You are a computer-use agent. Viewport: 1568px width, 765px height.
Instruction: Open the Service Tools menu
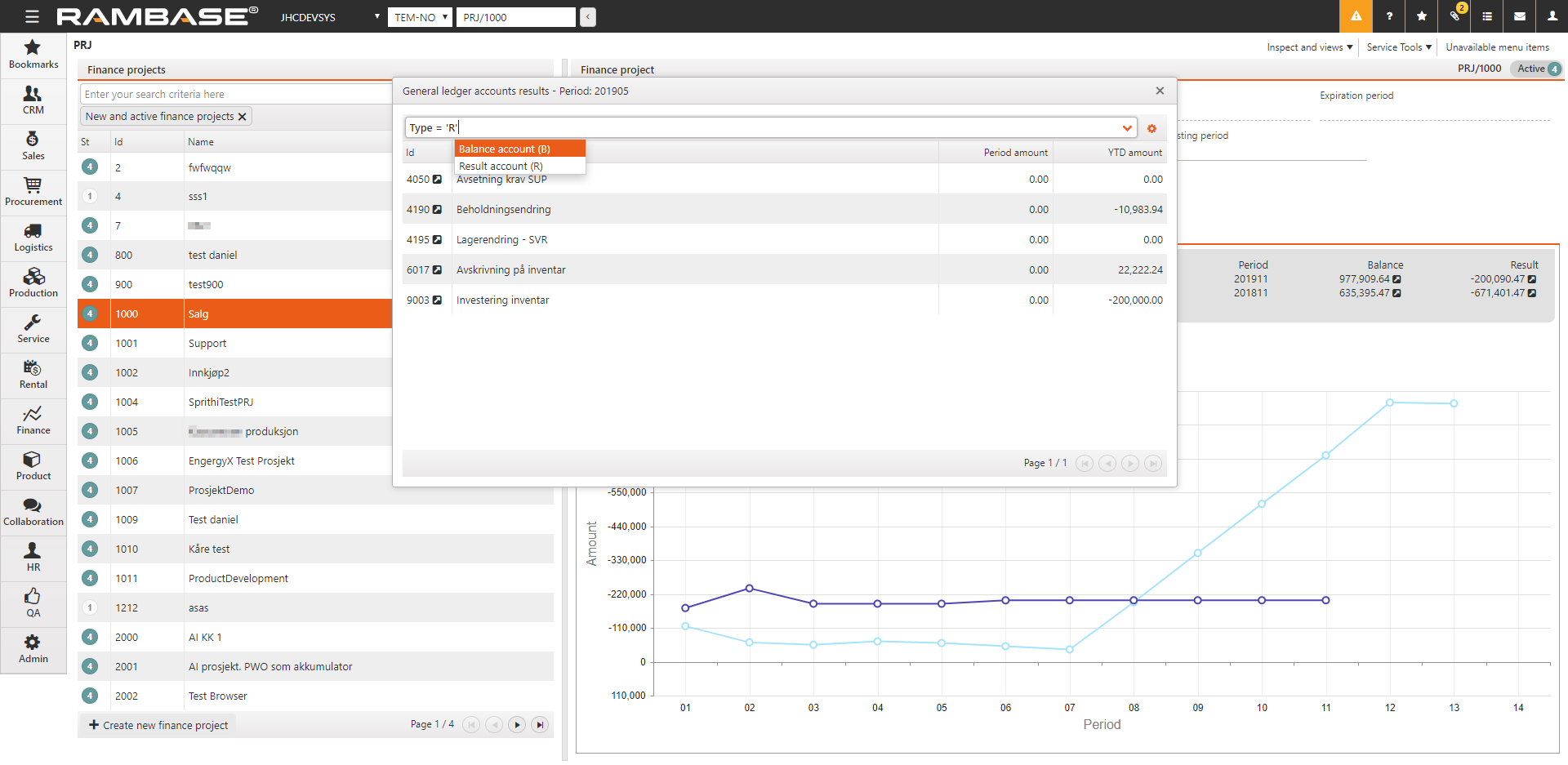pyautogui.click(x=1399, y=47)
